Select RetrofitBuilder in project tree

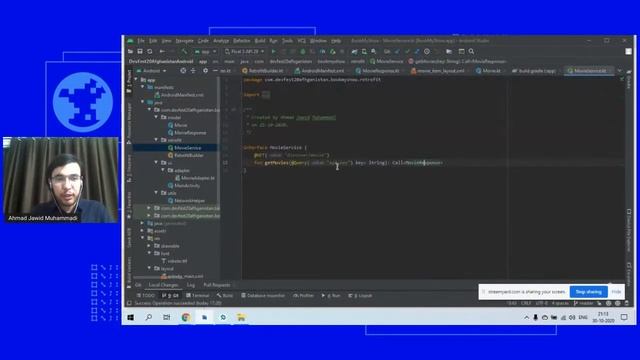[186, 156]
